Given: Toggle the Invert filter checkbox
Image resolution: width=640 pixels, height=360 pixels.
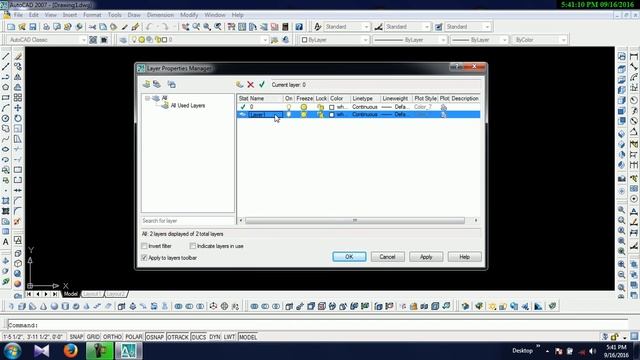Looking at the screenshot, I should pyautogui.click(x=144, y=246).
